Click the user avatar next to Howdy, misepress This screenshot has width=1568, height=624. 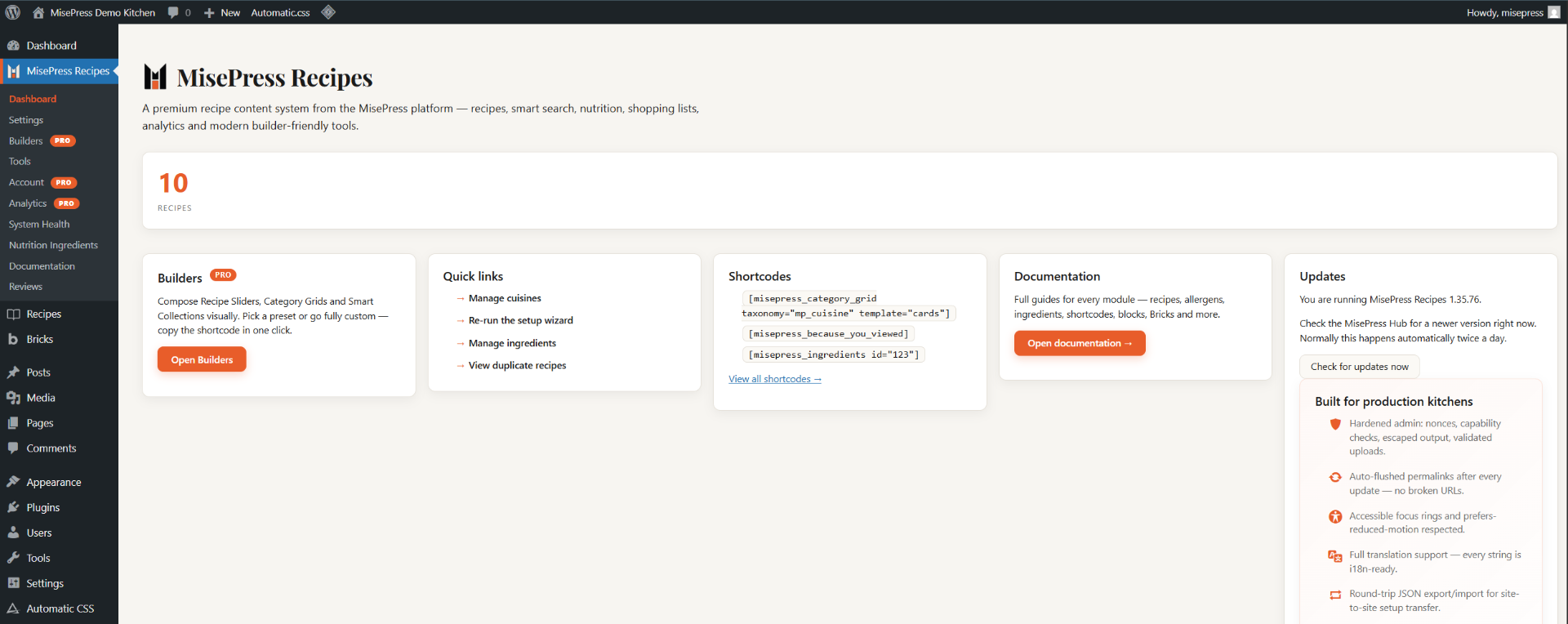(1554, 12)
